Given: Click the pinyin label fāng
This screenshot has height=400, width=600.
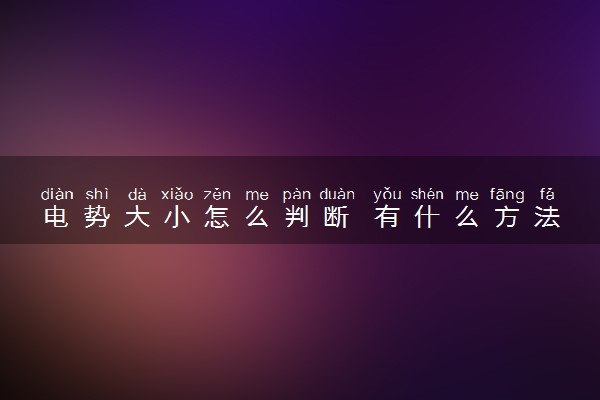Looking at the screenshot, I should tap(507, 195).
